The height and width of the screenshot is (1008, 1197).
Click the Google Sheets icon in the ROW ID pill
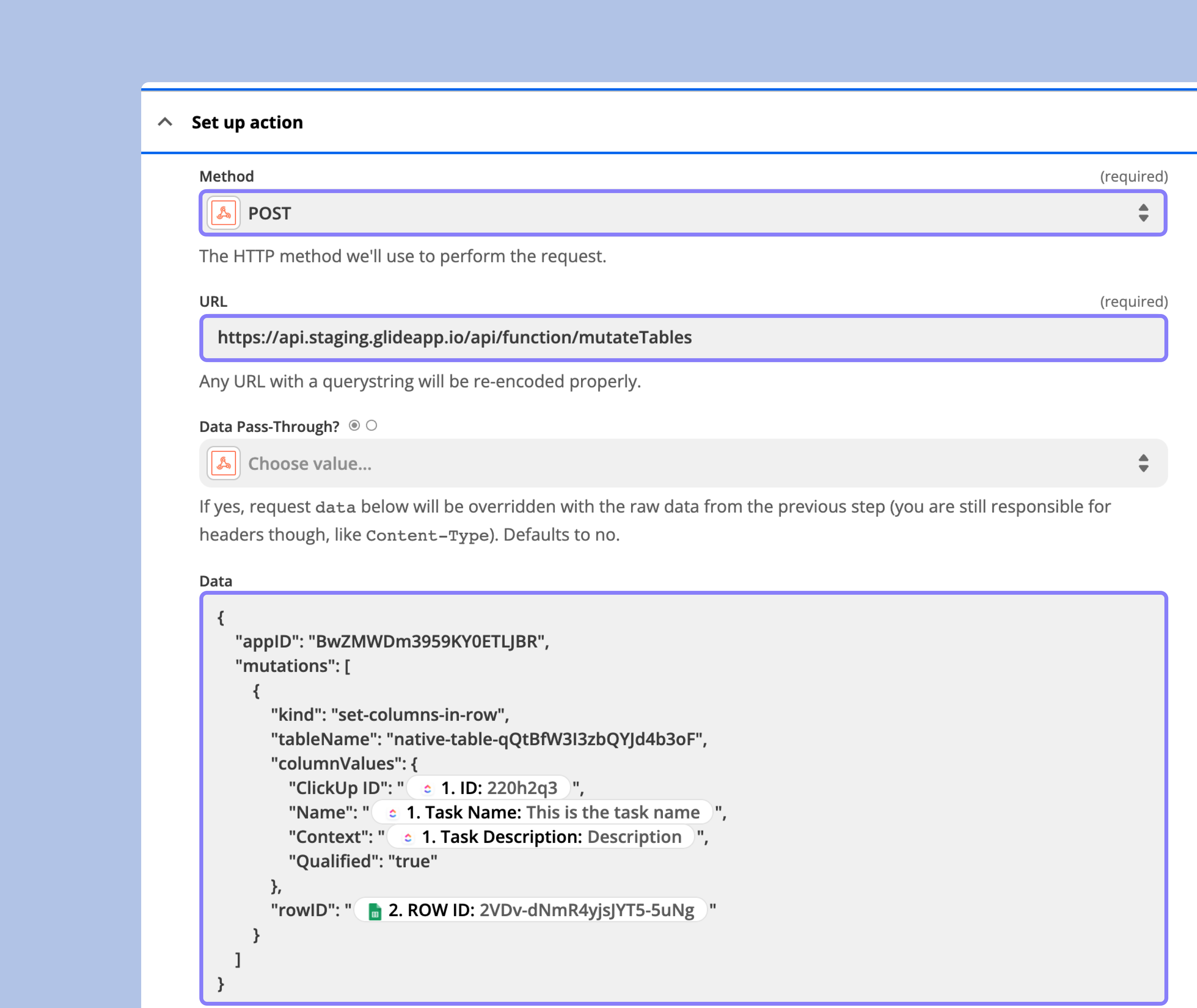pyautogui.click(x=374, y=911)
